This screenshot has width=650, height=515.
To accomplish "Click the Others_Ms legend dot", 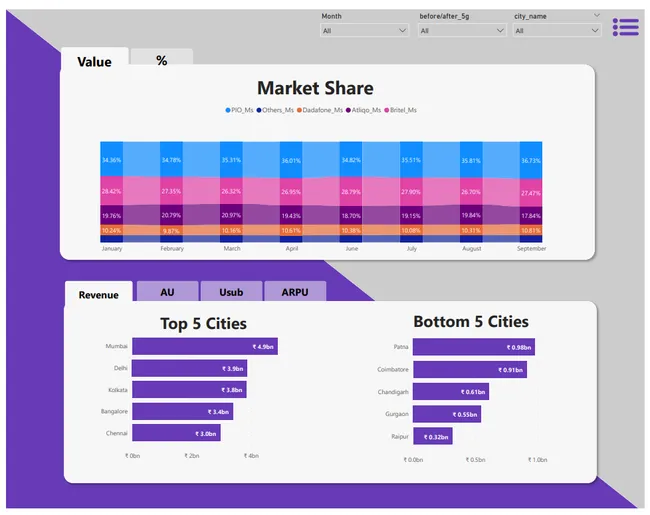I will click(x=259, y=110).
